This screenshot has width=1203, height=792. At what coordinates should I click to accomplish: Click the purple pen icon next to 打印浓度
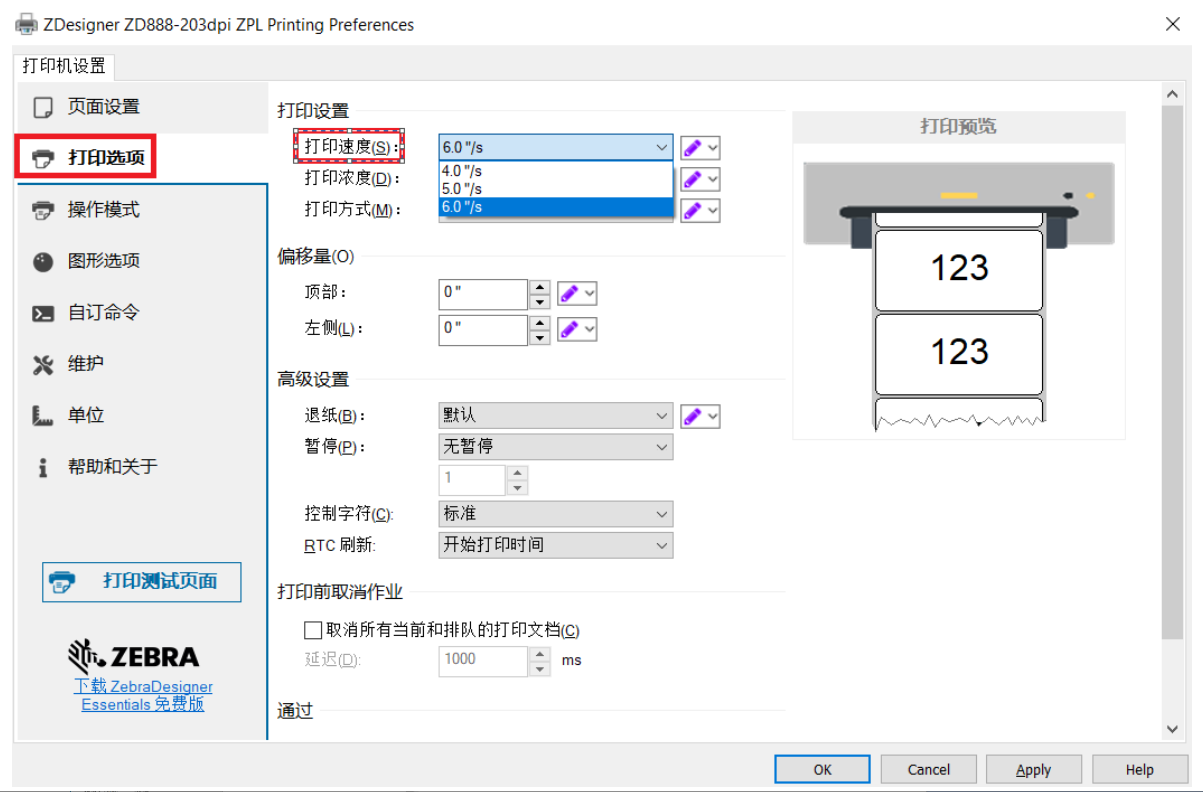(x=692, y=179)
